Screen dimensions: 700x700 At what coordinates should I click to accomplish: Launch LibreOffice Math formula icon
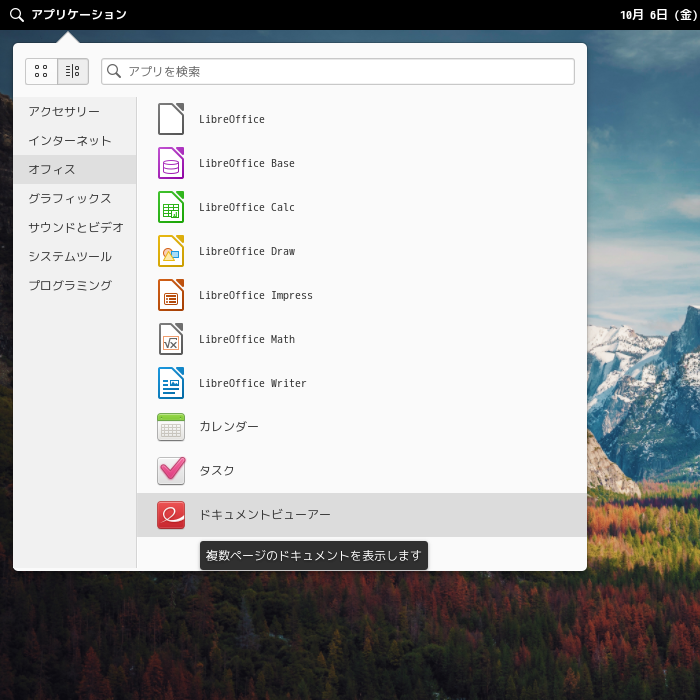tap(171, 339)
